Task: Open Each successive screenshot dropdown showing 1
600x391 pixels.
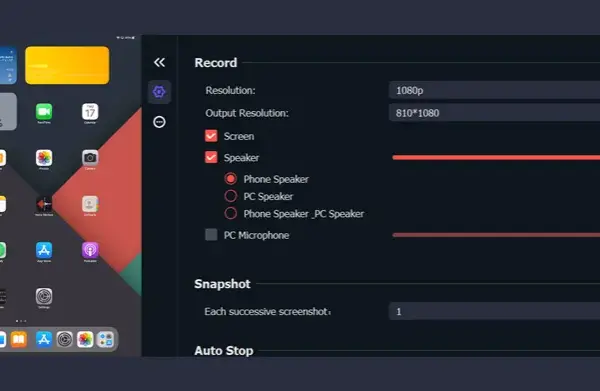Action: [x=494, y=311]
